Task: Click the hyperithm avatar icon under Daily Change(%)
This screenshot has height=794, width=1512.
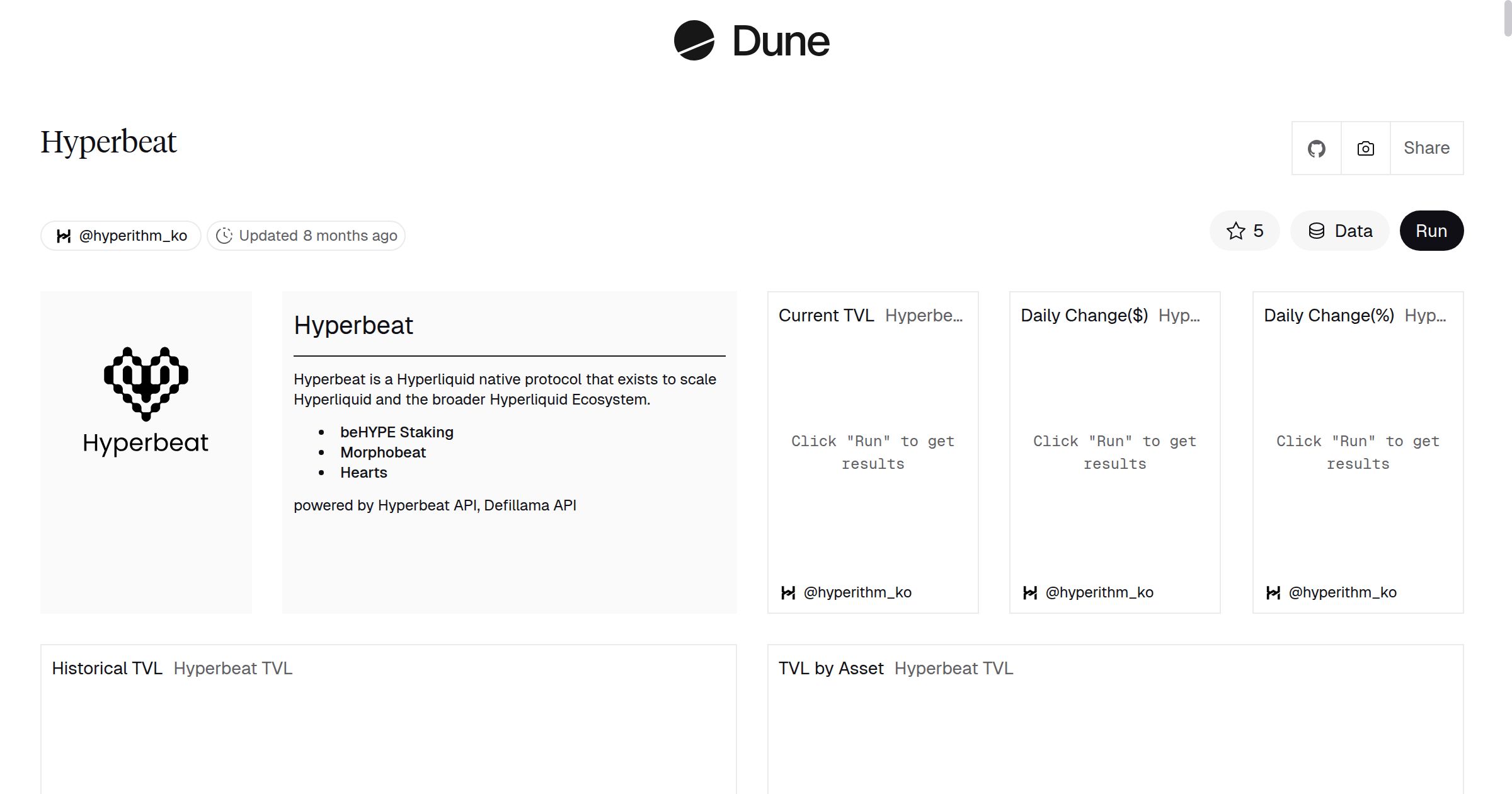Action: (x=1273, y=592)
